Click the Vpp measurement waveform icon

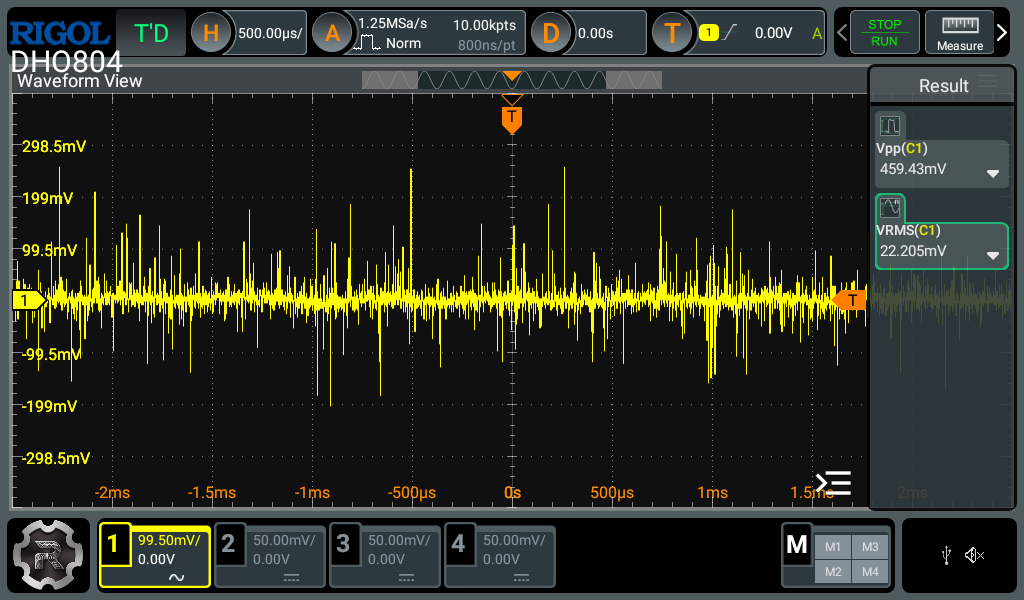click(890, 125)
